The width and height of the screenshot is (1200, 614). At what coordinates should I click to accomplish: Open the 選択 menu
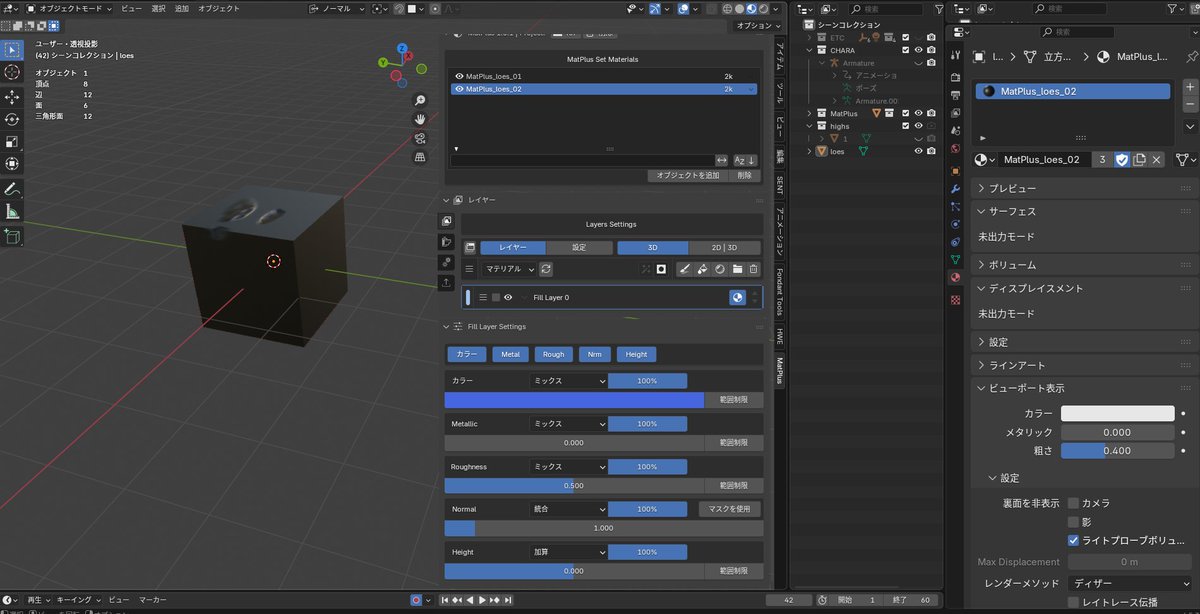pyautogui.click(x=158, y=8)
